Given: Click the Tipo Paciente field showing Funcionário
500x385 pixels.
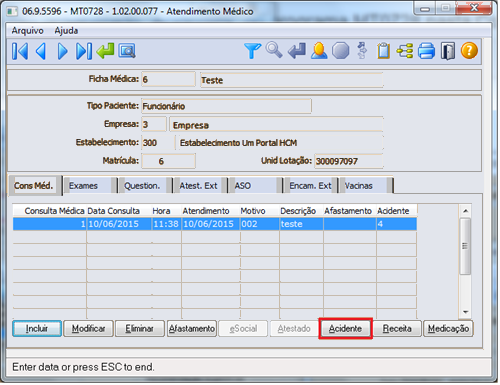Looking at the screenshot, I should (226, 106).
